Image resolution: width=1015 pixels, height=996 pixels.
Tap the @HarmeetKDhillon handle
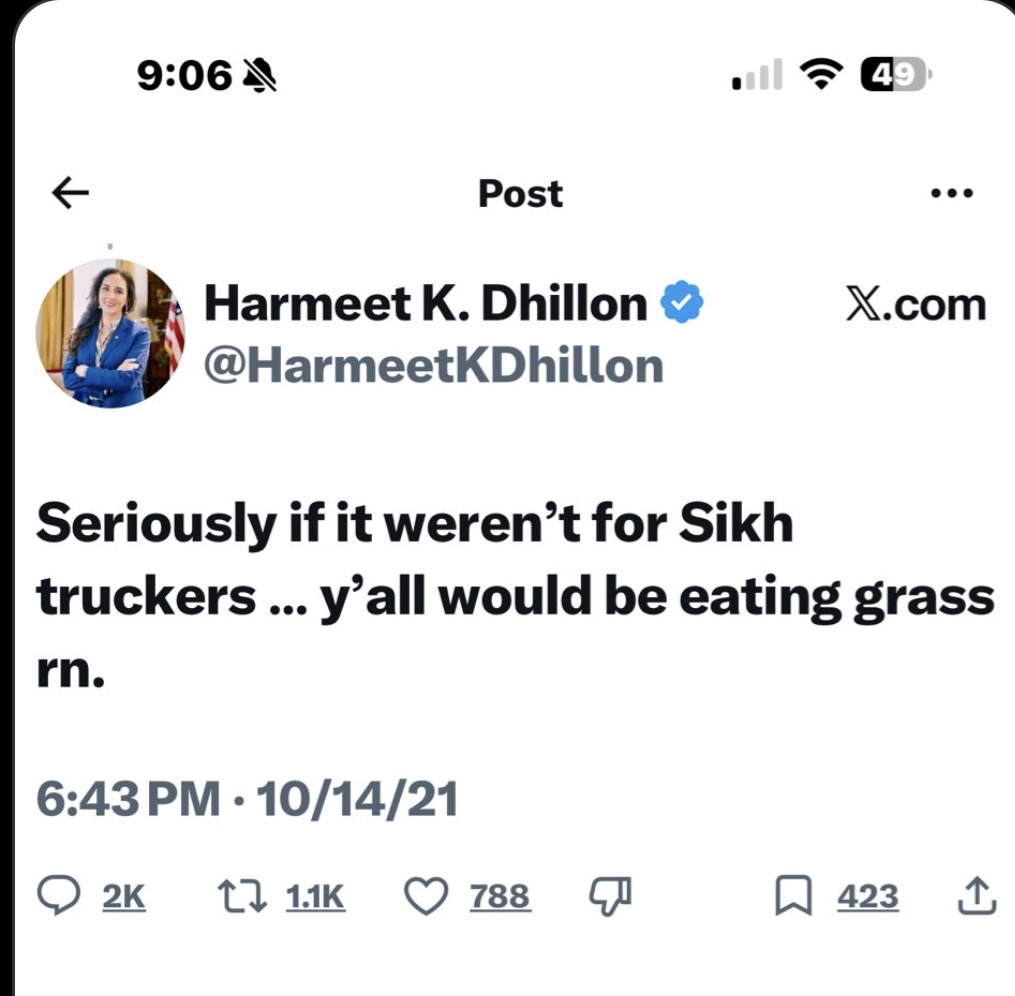pos(432,366)
